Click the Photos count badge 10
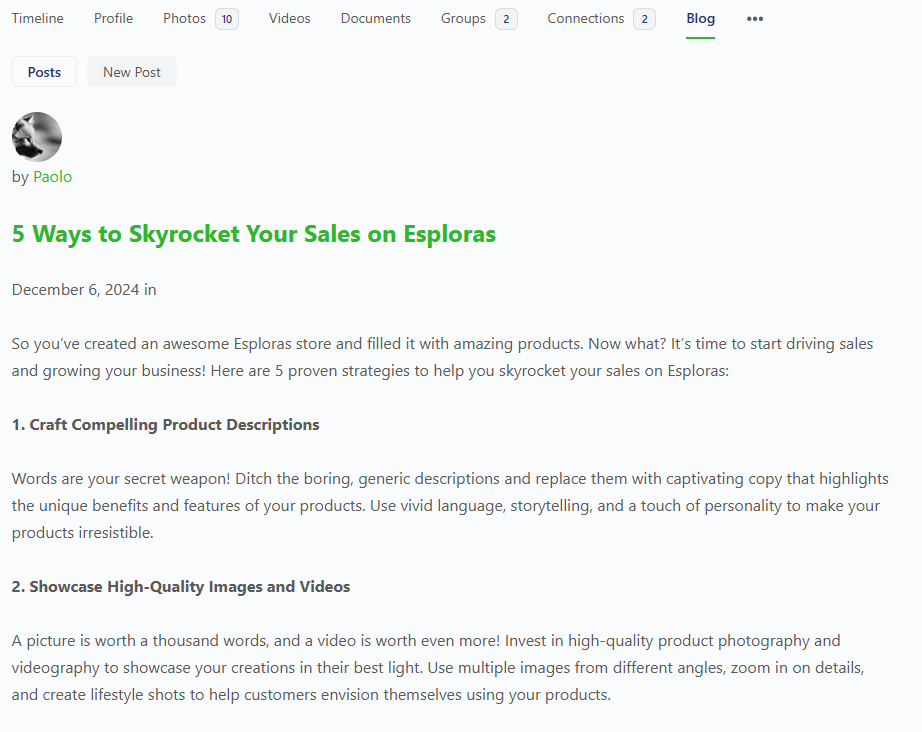Viewport: 922px width, 732px height. (x=227, y=19)
